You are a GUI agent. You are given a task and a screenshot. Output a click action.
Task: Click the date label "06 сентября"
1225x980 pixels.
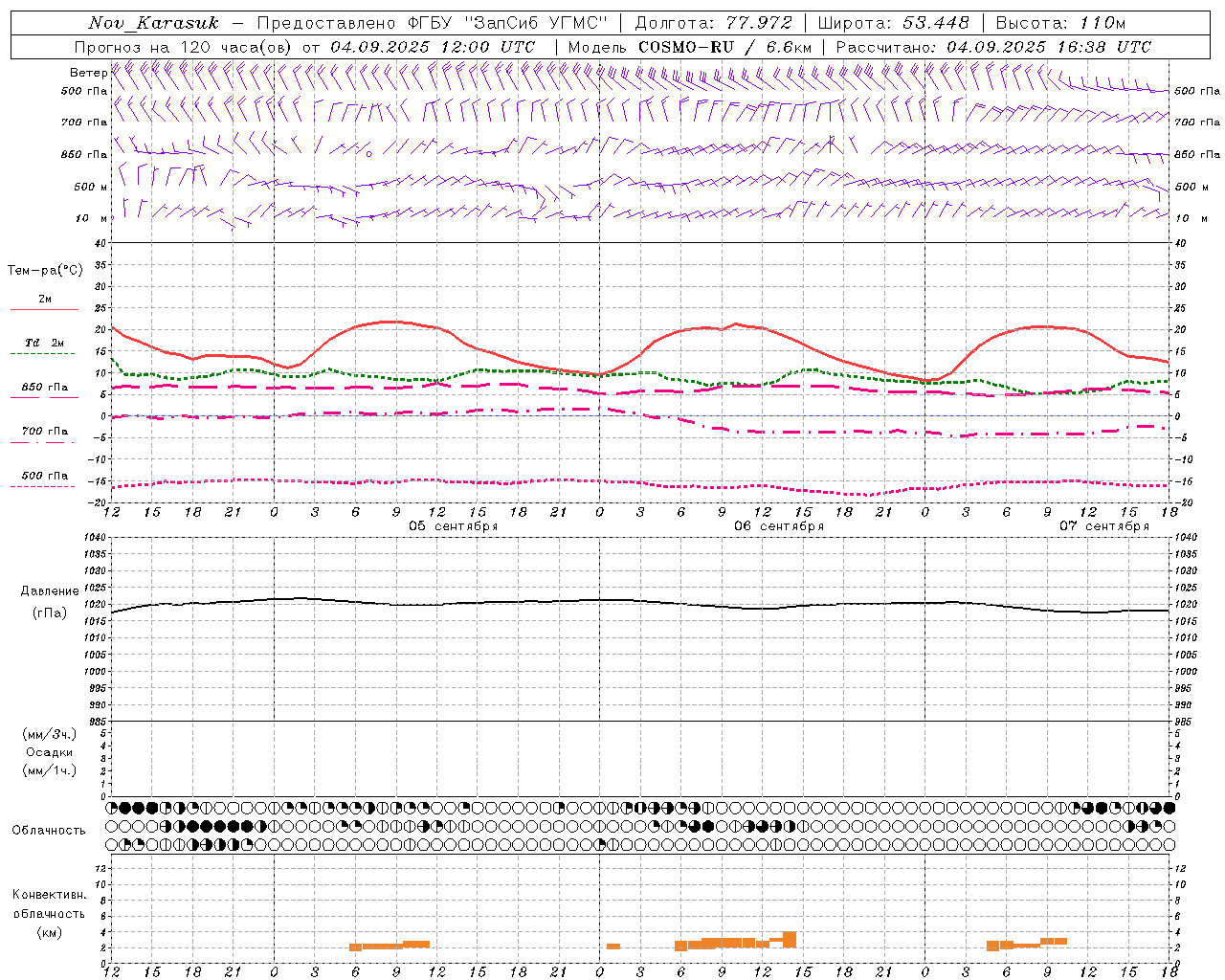779,526
